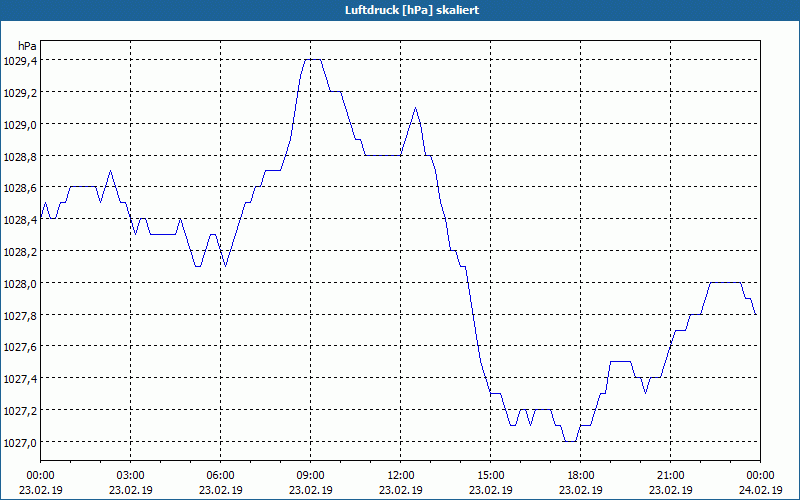Click the y-axis value 1027,4
800x500 pixels.
20,379
